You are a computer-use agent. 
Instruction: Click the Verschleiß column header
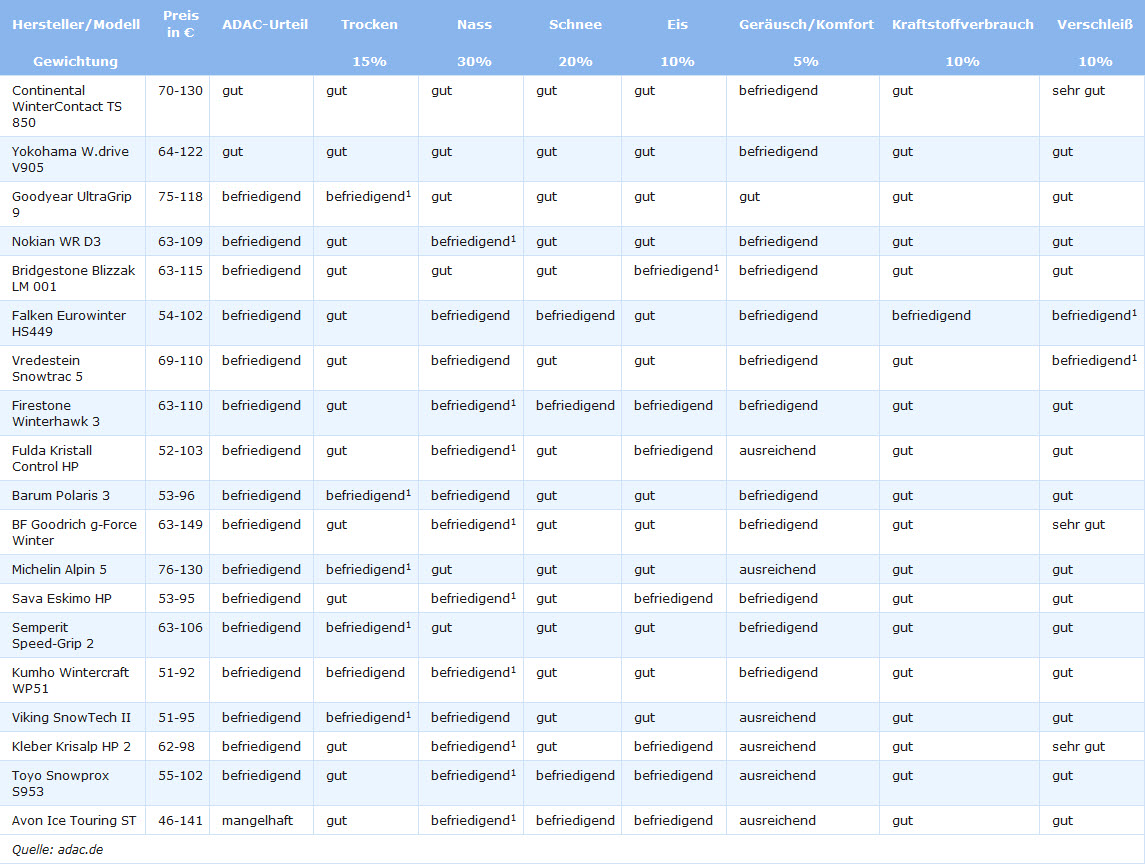click(1095, 24)
